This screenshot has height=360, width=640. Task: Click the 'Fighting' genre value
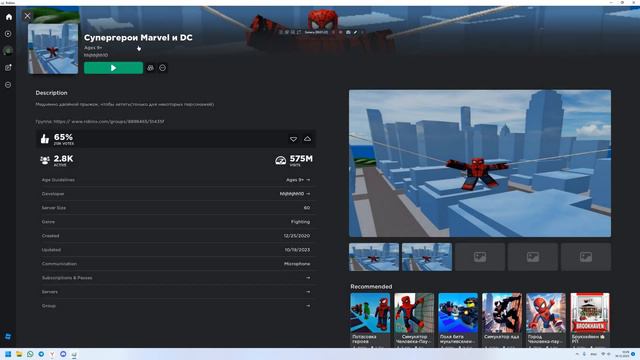(x=300, y=222)
